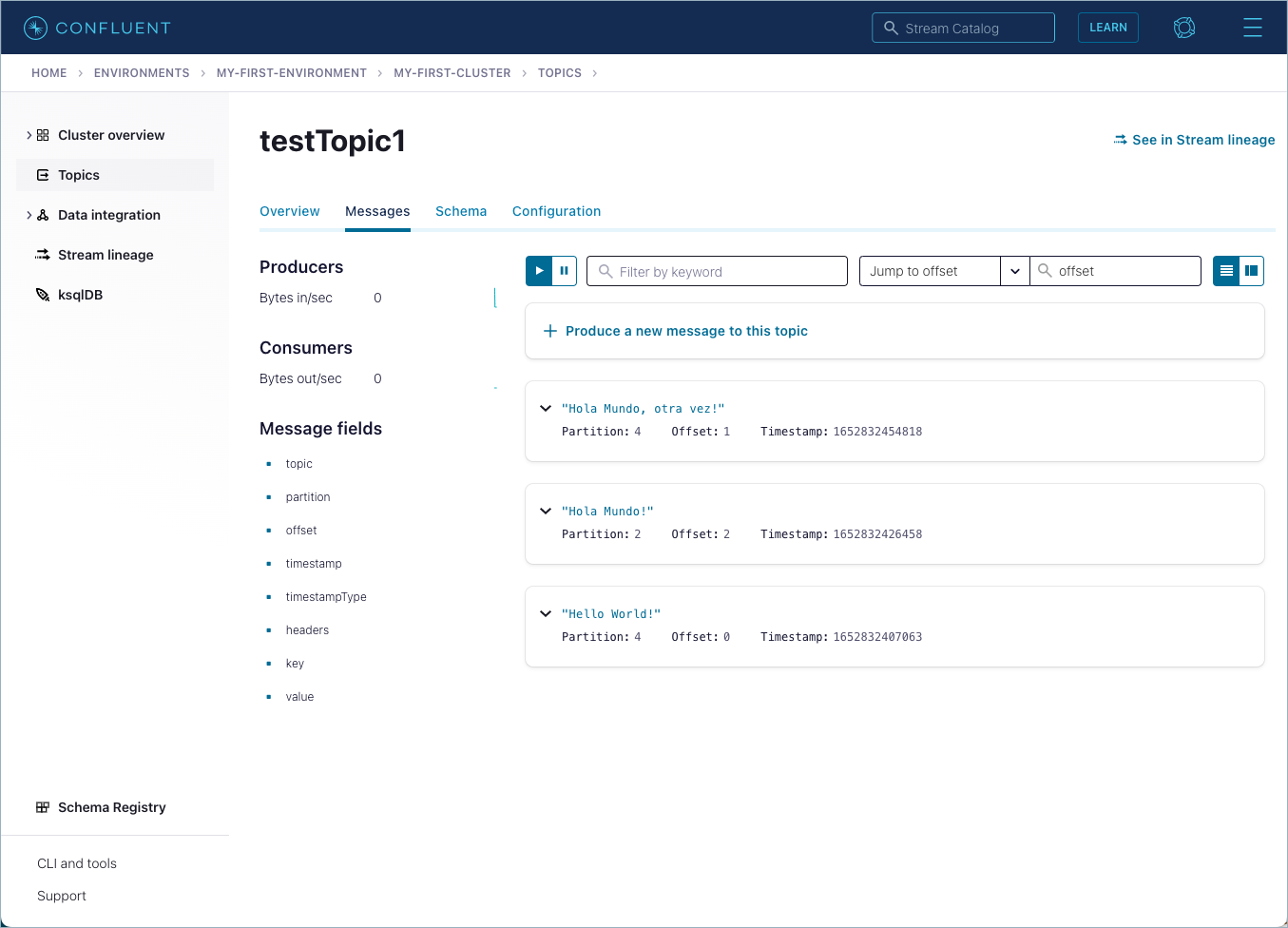
Task: Open the Jump to offset dropdown
Action: pos(1014,271)
